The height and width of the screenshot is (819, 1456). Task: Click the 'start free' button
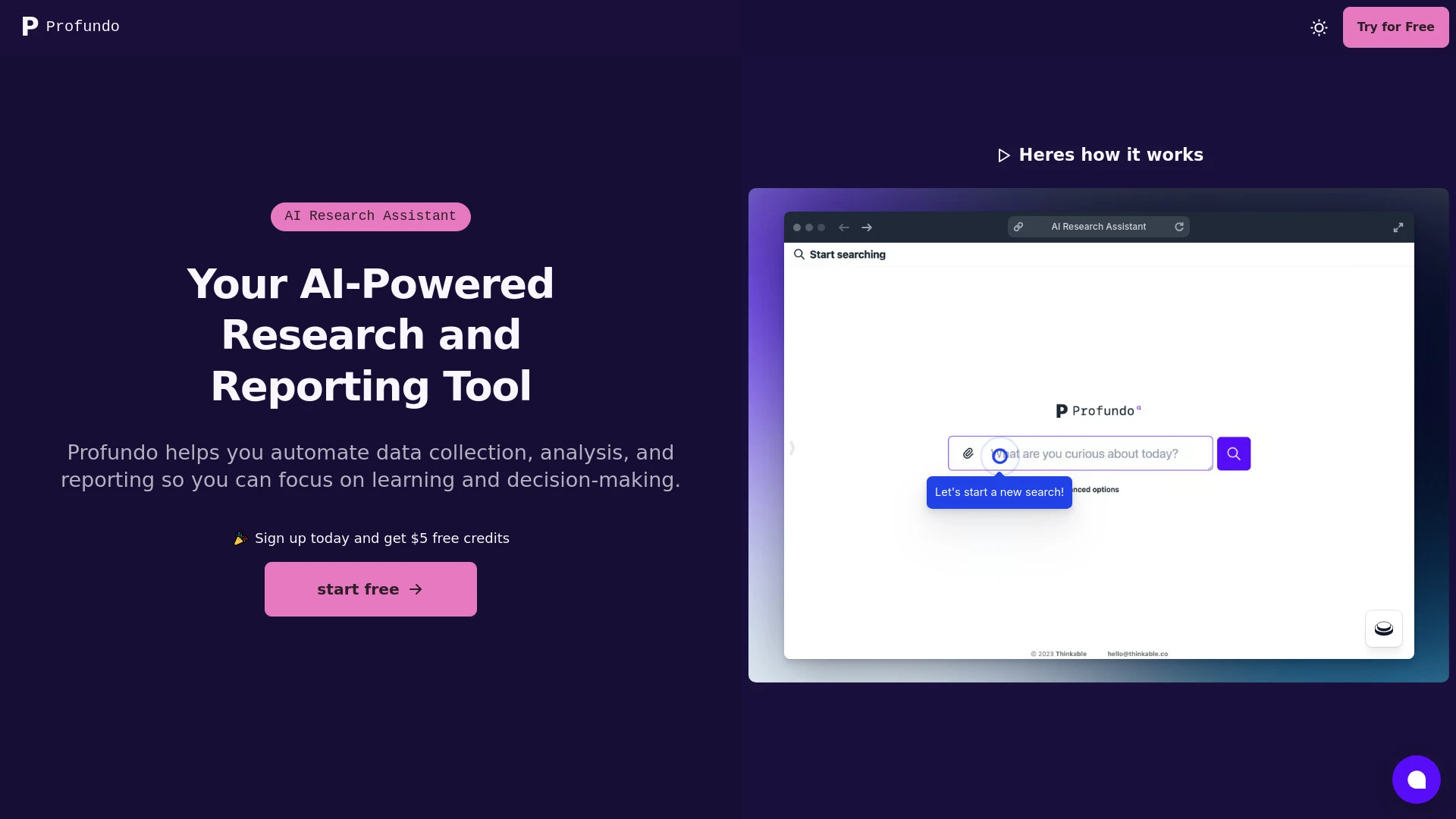(370, 588)
